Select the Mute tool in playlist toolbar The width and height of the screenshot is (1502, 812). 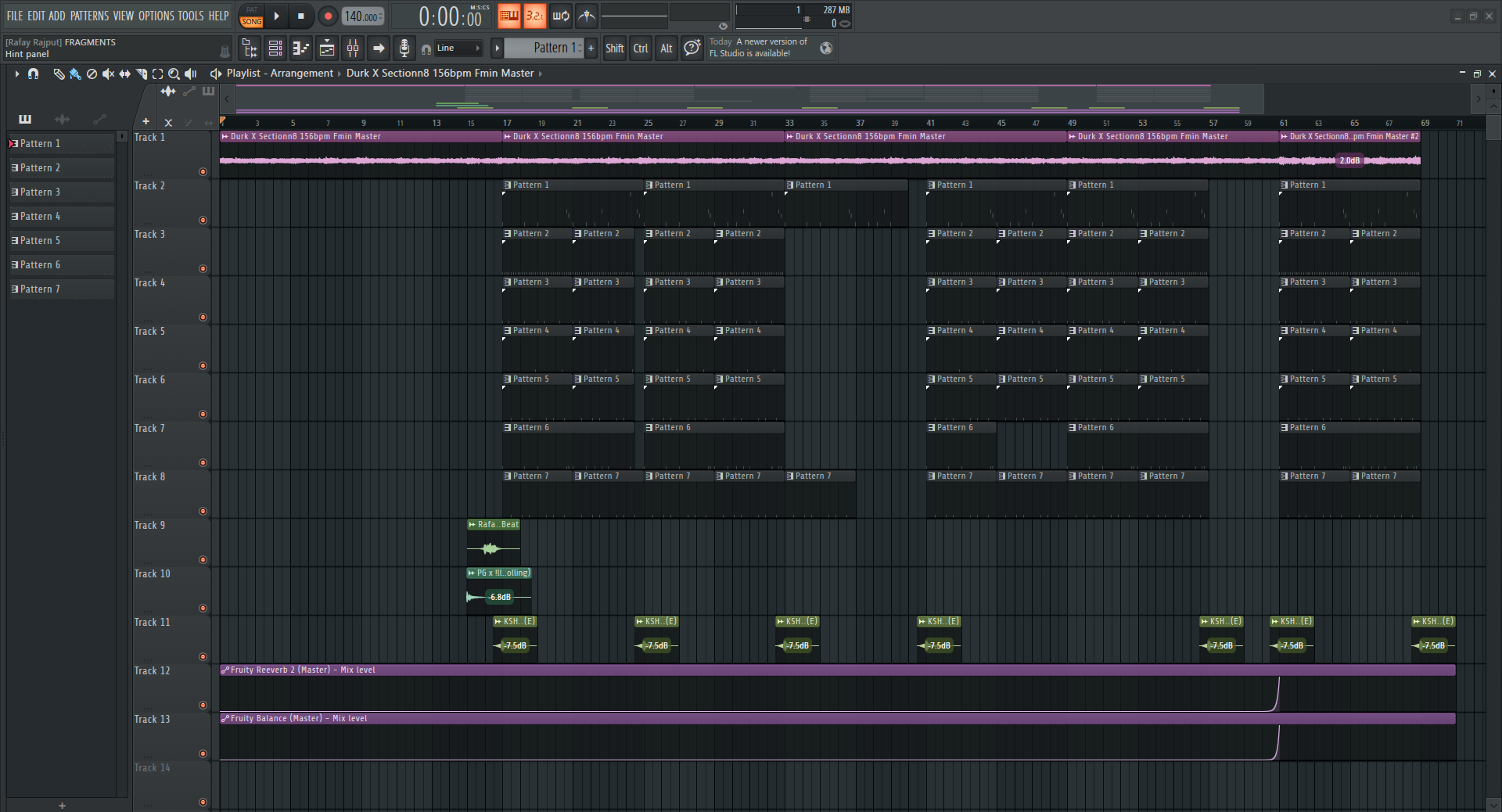click(x=108, y=74)
